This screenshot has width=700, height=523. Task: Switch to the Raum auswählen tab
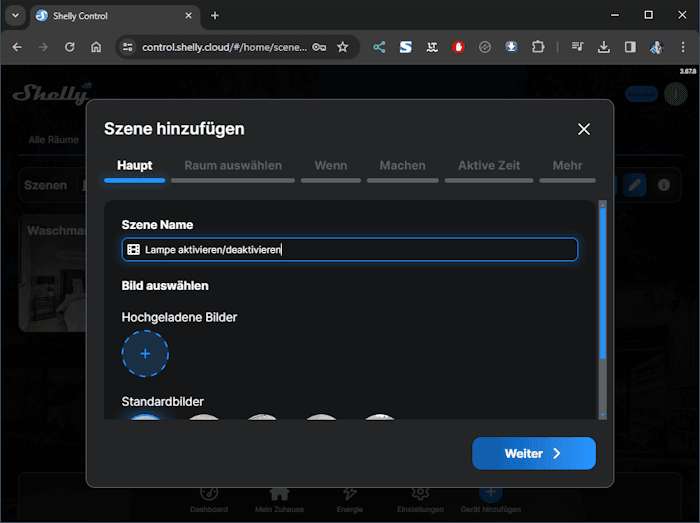click(x=233, y=166)
